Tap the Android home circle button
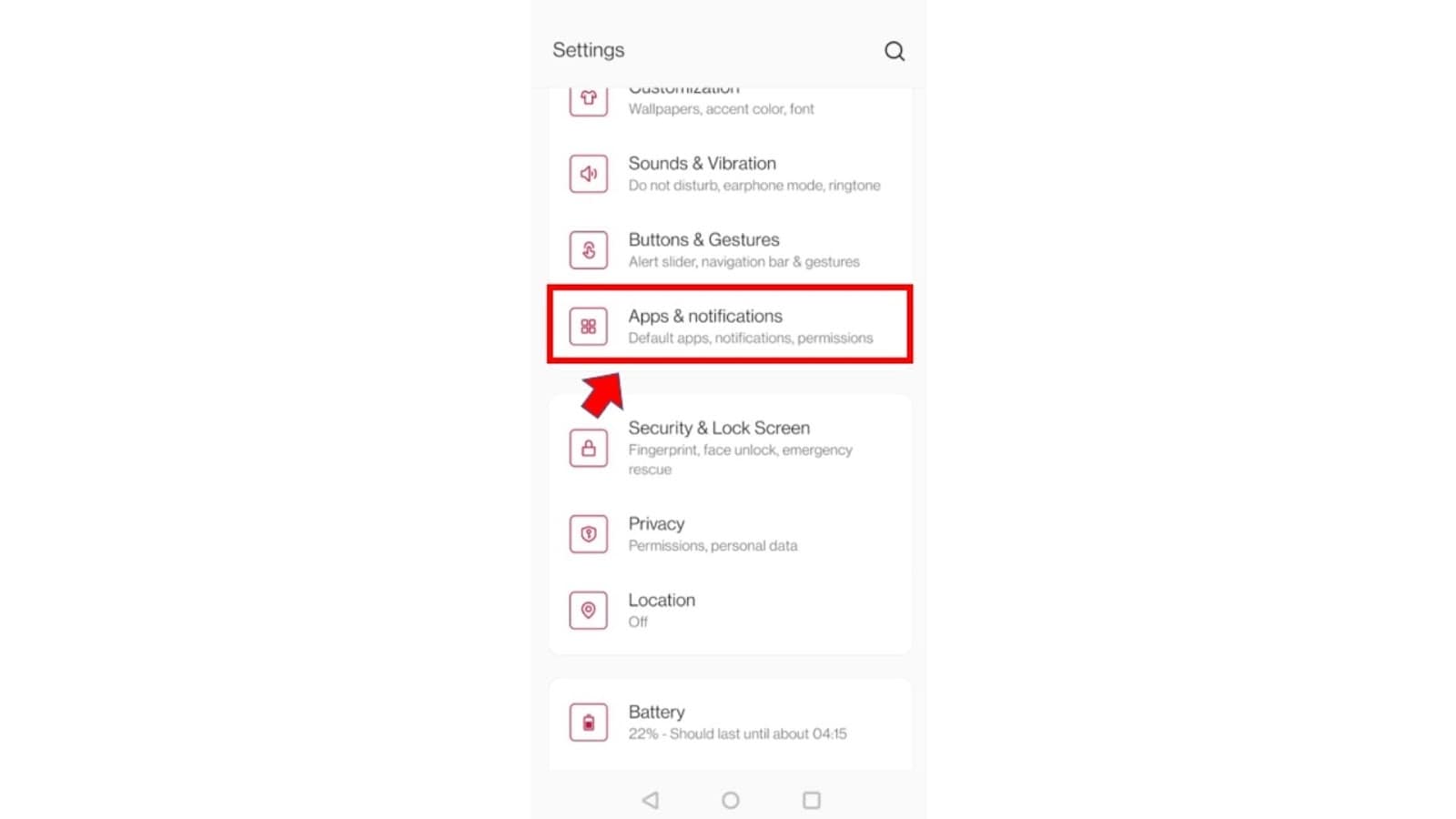This screenshot has width=1456, height=819. 731,800
